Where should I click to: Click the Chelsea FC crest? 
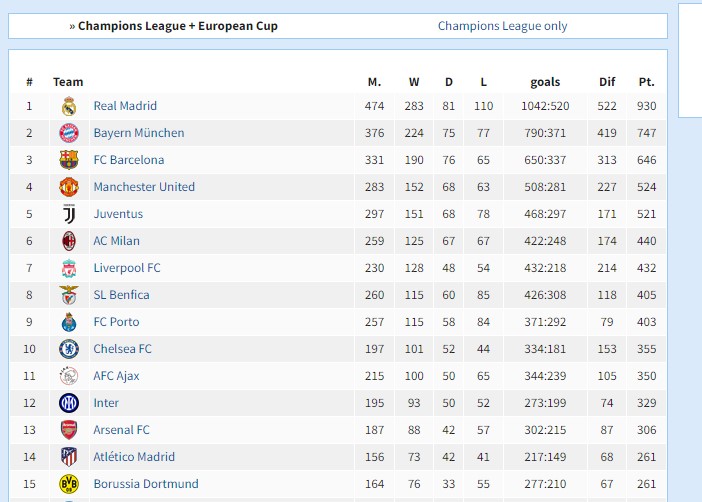point(69,349)
